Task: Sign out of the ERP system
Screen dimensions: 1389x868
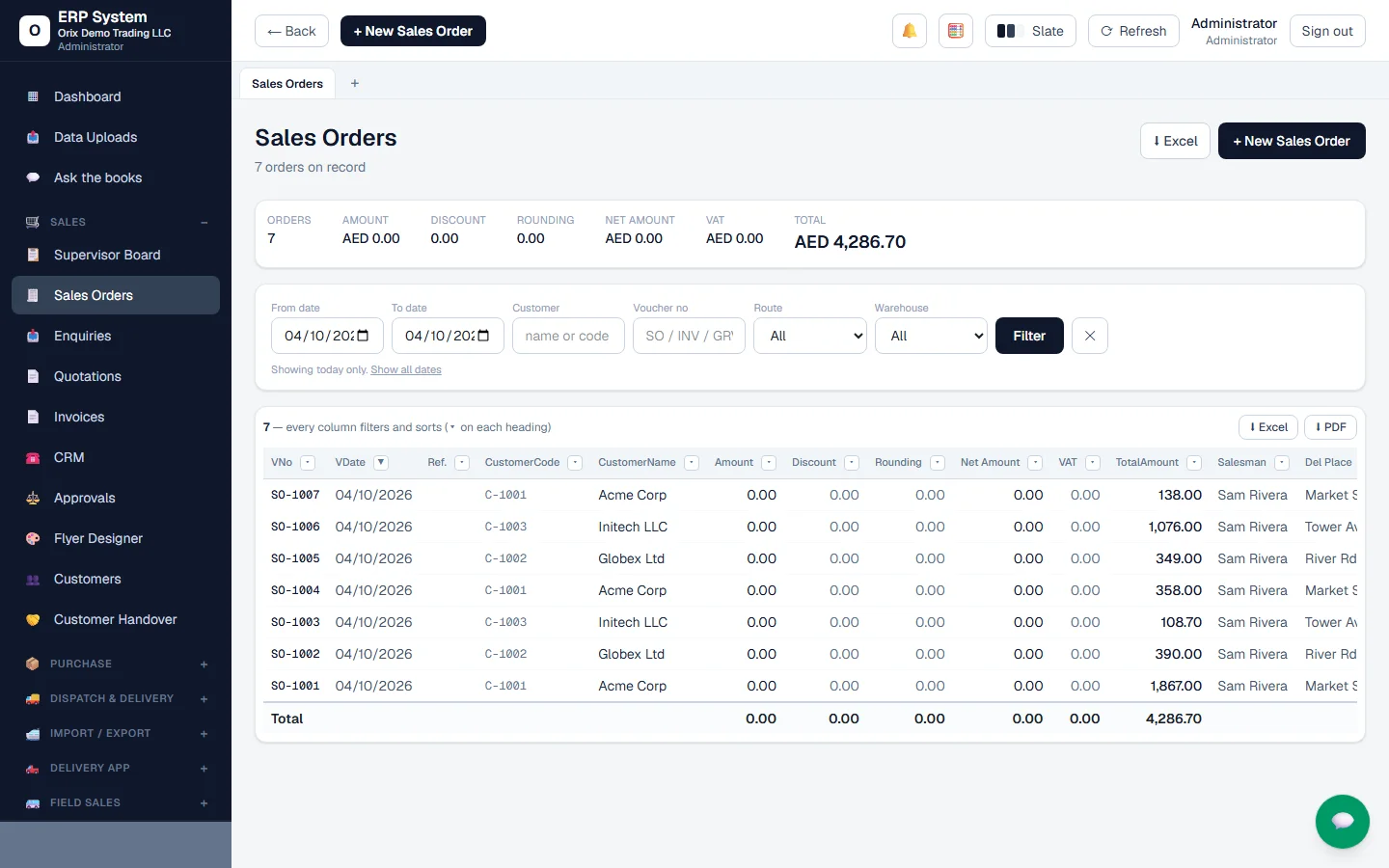Action: point(1327,31)
